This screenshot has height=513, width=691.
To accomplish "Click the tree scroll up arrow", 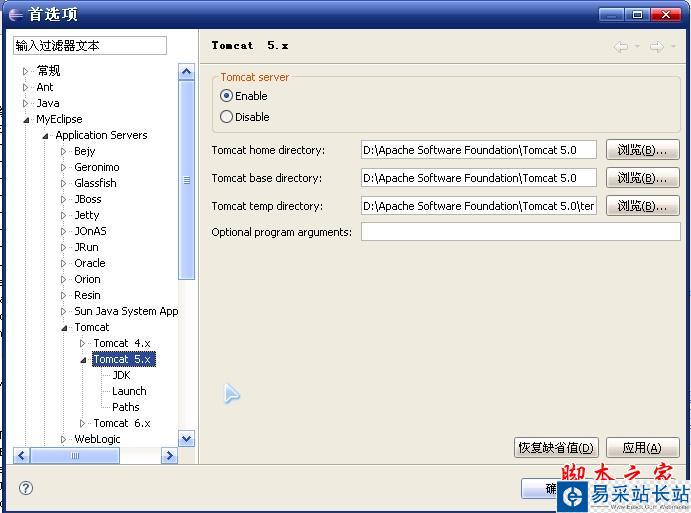I will pyautogui.click(x=187, y=71).
